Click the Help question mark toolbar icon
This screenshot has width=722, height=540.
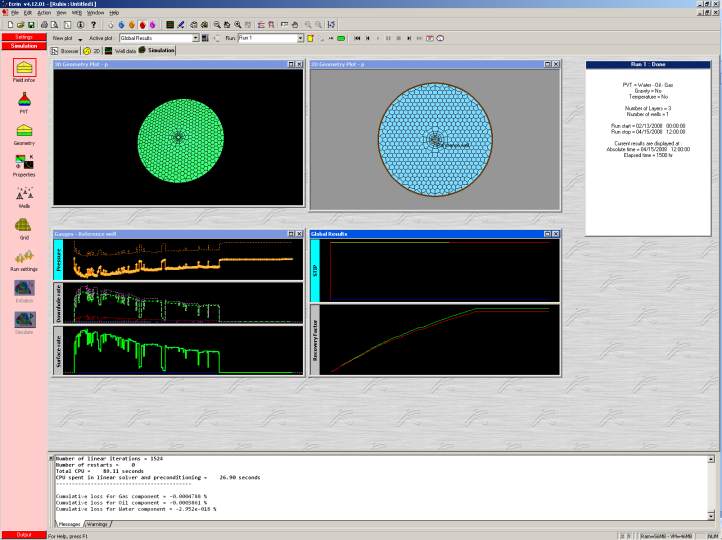(x=94, y=23)
